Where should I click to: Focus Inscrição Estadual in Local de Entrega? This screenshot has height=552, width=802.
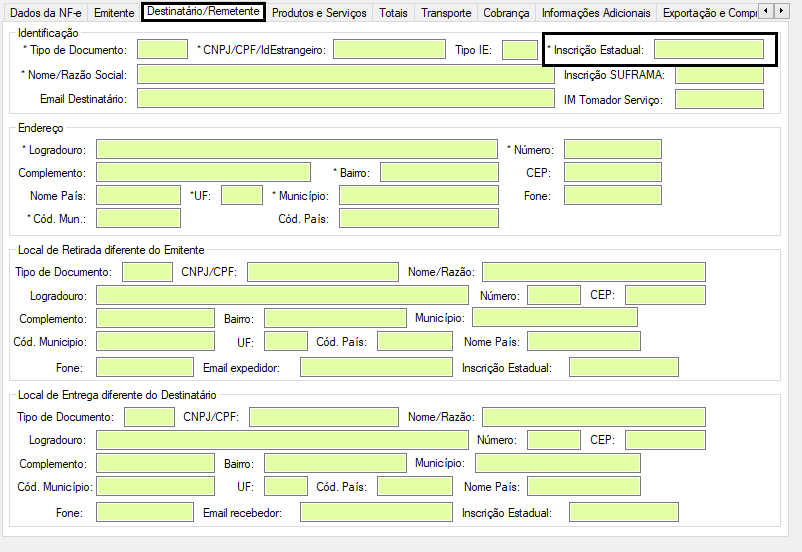624,512
